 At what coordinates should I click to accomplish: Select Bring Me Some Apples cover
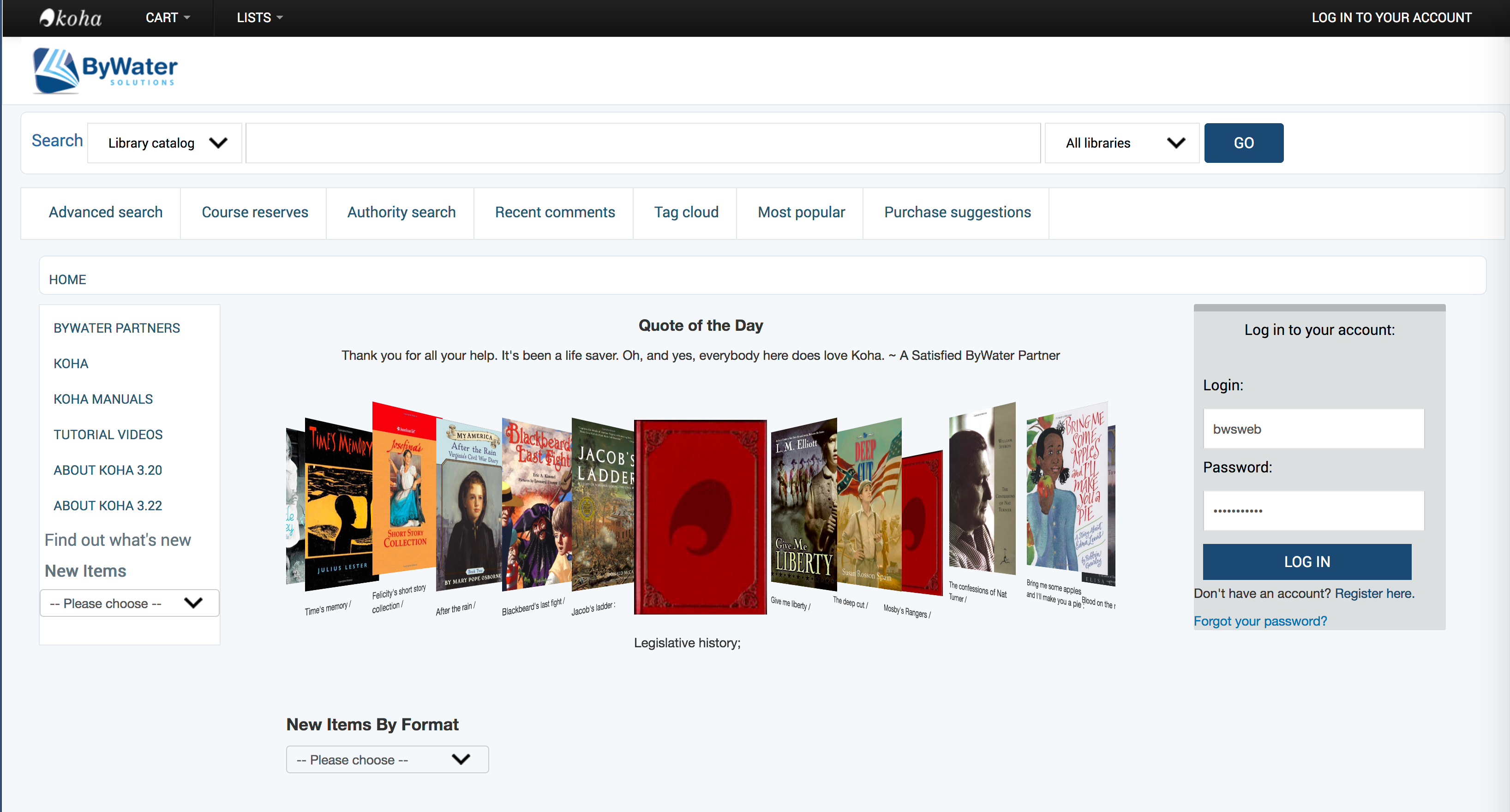coord(1067,489)
